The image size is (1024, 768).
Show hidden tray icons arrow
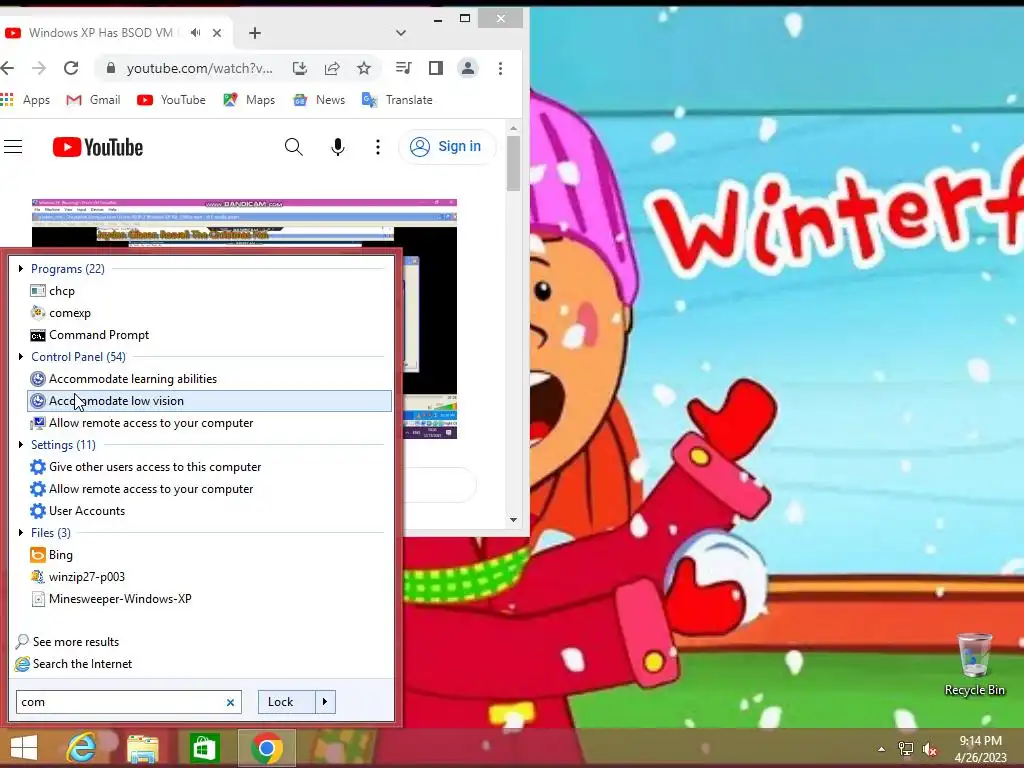[882, 749]
